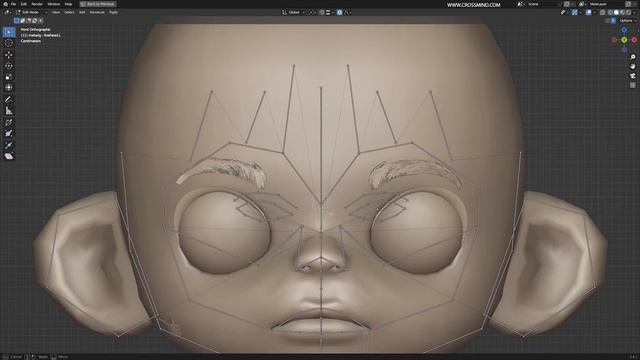The height and width of the screenshot is (360, 640).
Task: Set invert selection mode icon
Action: [x=35, y=20]
